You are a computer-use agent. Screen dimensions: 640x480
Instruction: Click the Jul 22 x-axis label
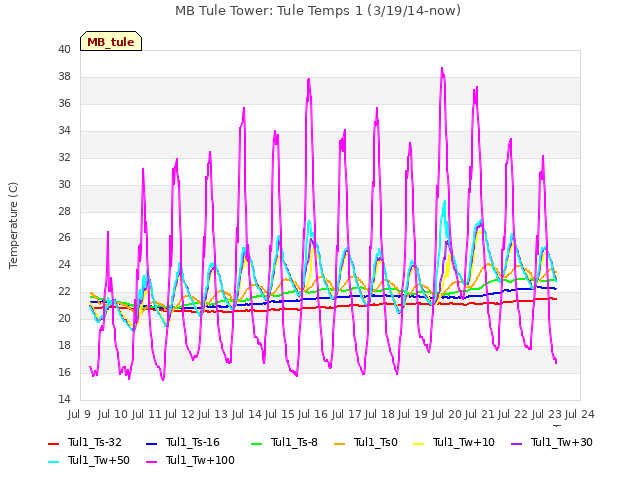coord(513,415)
